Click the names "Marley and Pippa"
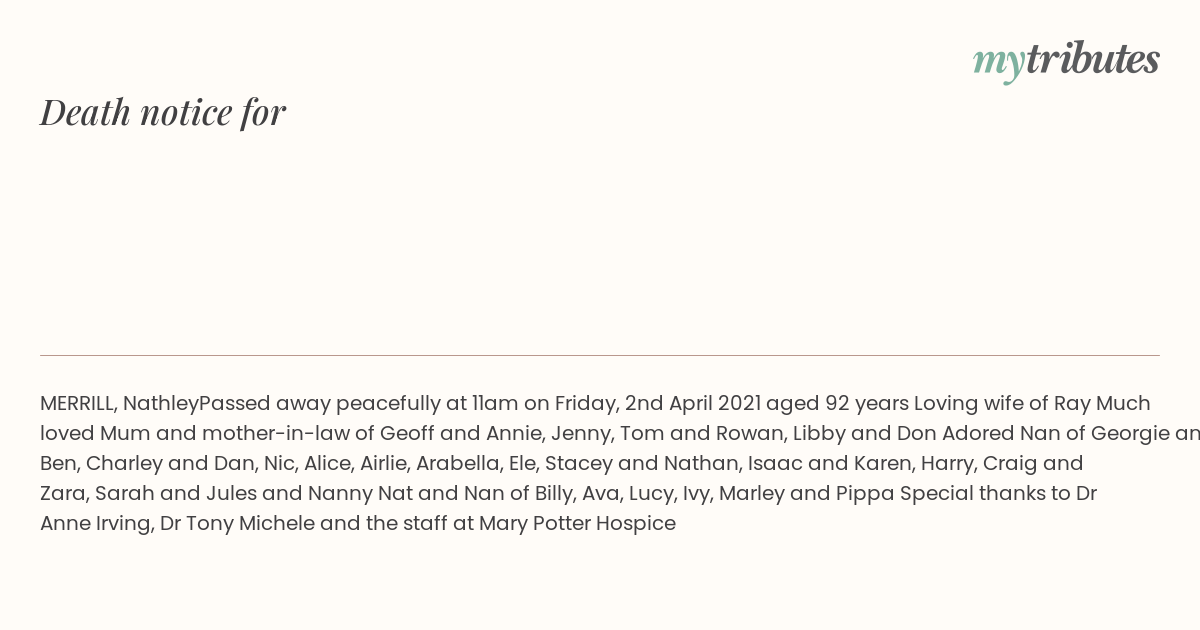The image size is (1200, 630). click(806, 493)
